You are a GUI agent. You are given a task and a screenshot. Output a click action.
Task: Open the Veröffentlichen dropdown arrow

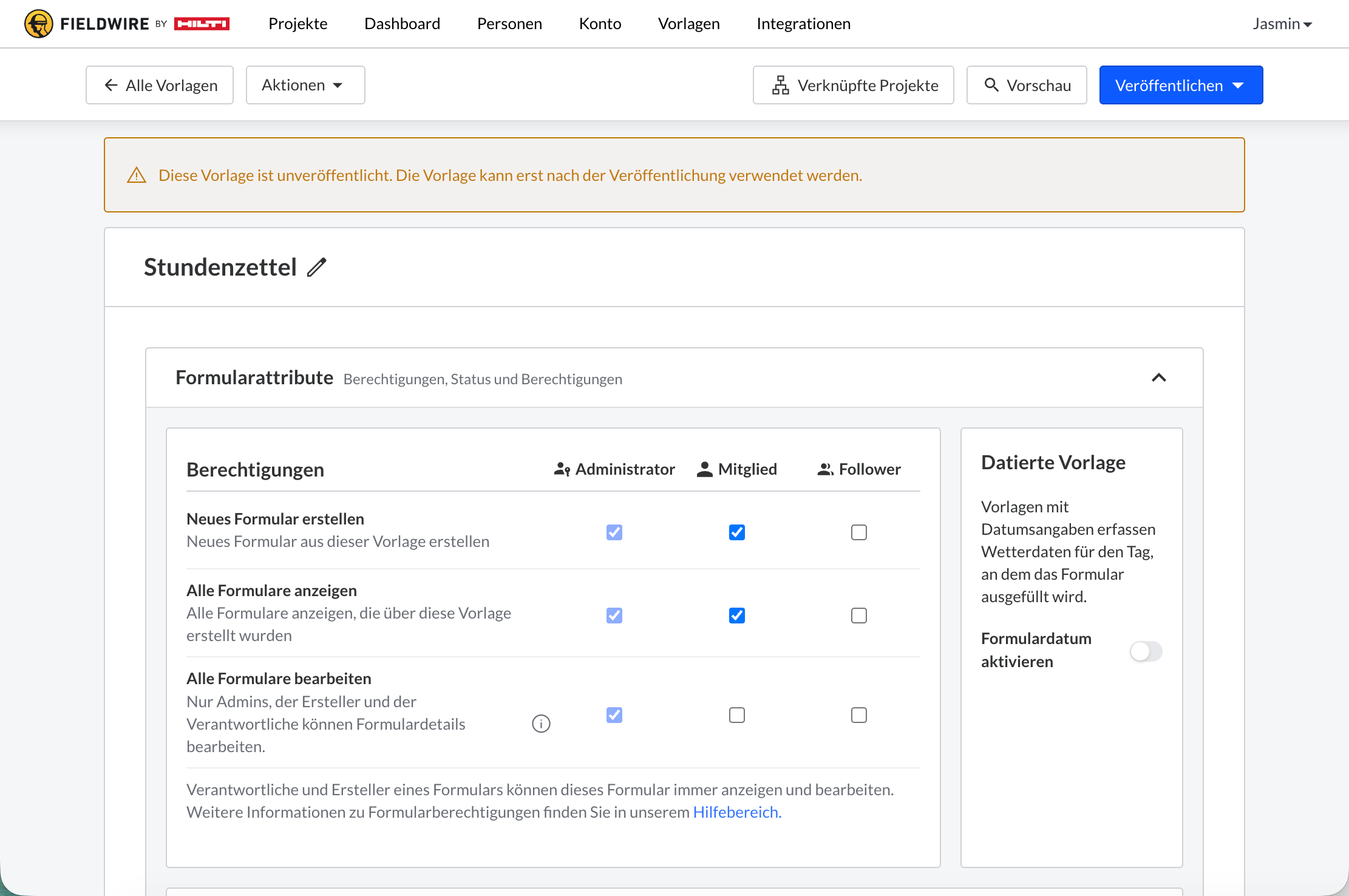click(x=1239, y=85)
